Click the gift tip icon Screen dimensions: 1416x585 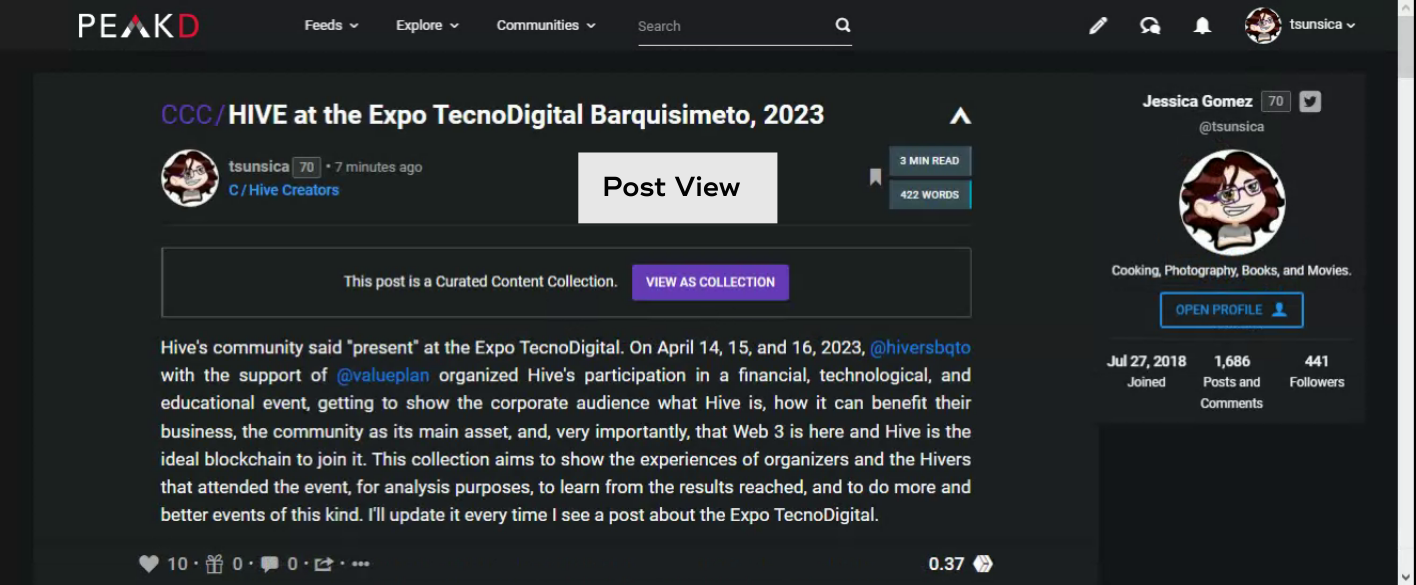click(x=214, y=564)
